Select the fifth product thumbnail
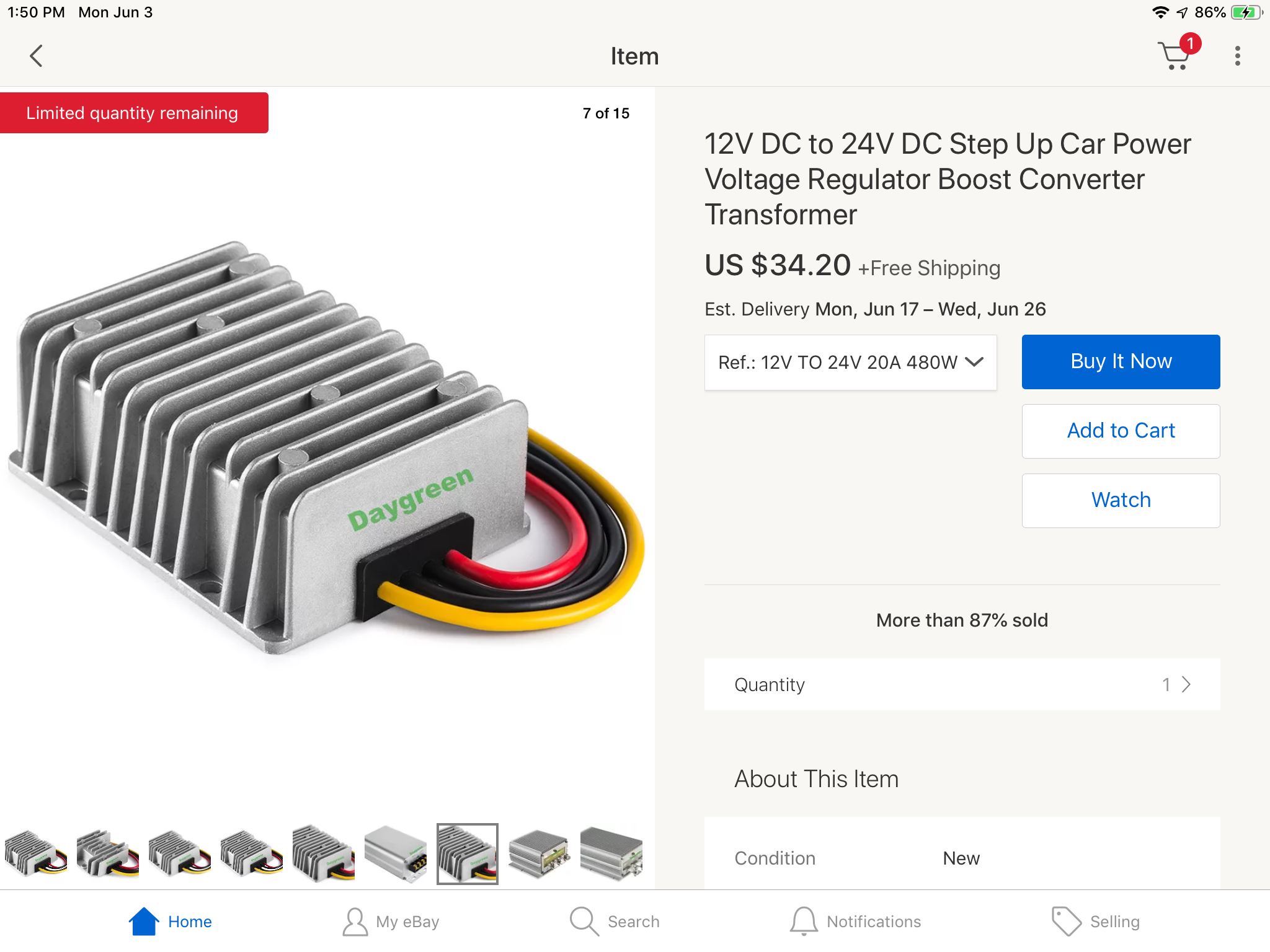Viewport: 1270px width, 952px height. click(324, 854)
